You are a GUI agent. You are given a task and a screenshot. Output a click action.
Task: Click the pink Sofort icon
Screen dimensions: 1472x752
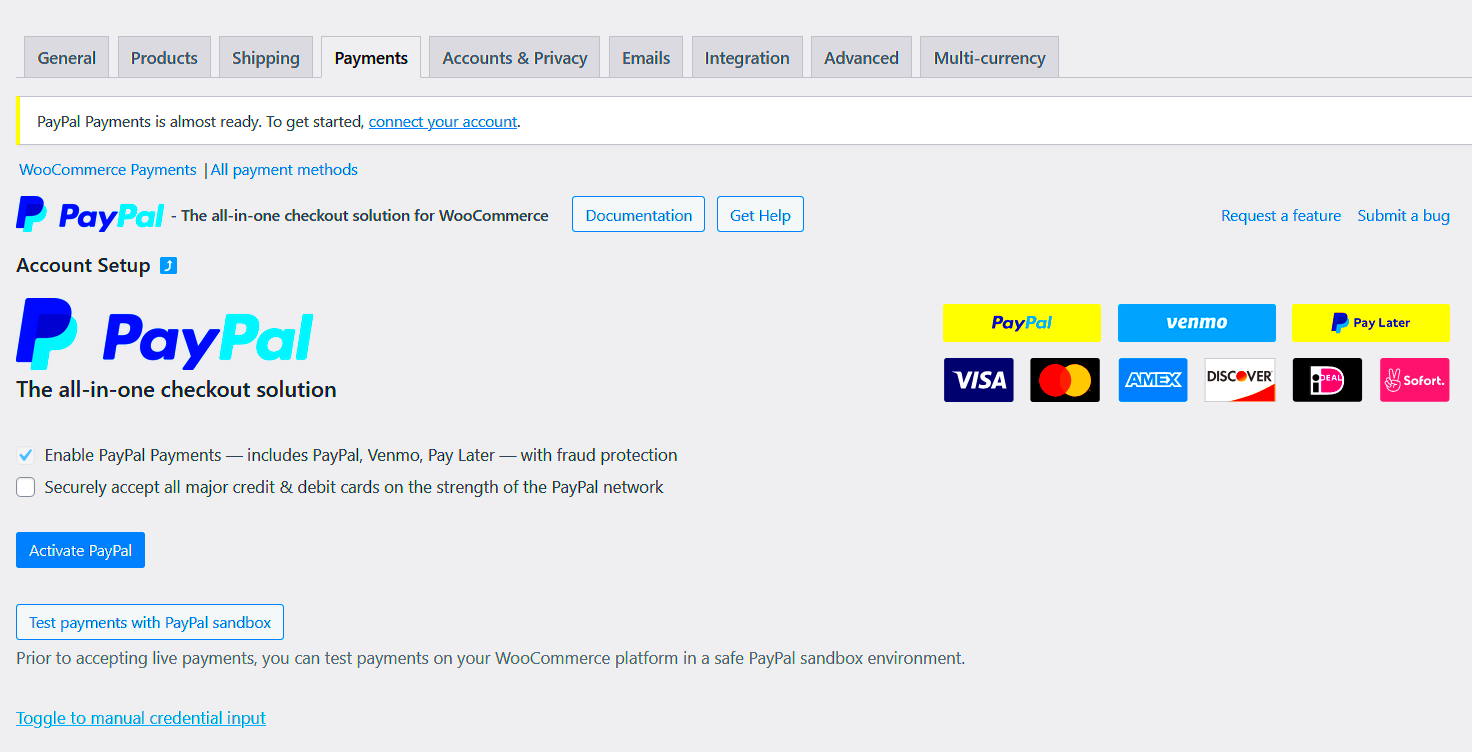tap(1415, 380)
